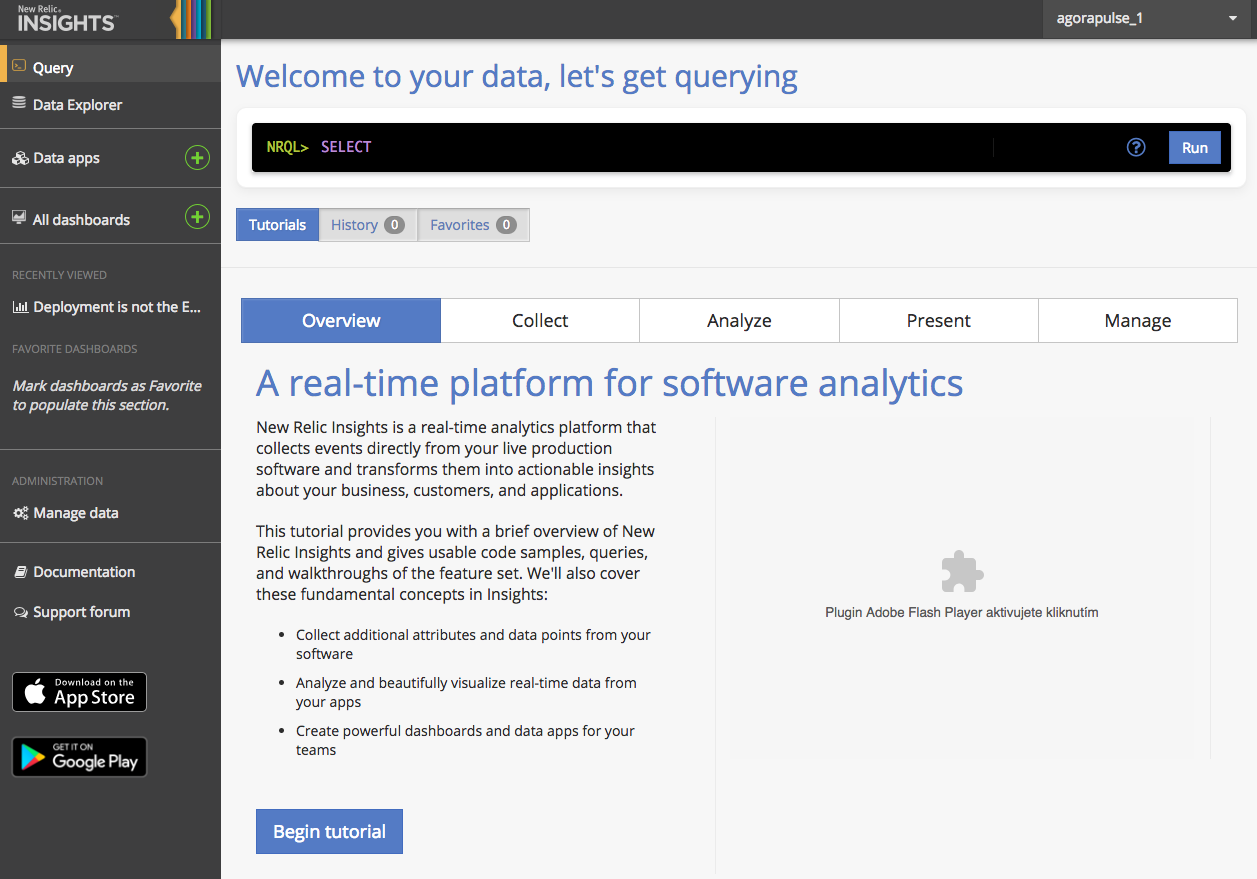Open NRQL help question mark icon

(1136, 147)
